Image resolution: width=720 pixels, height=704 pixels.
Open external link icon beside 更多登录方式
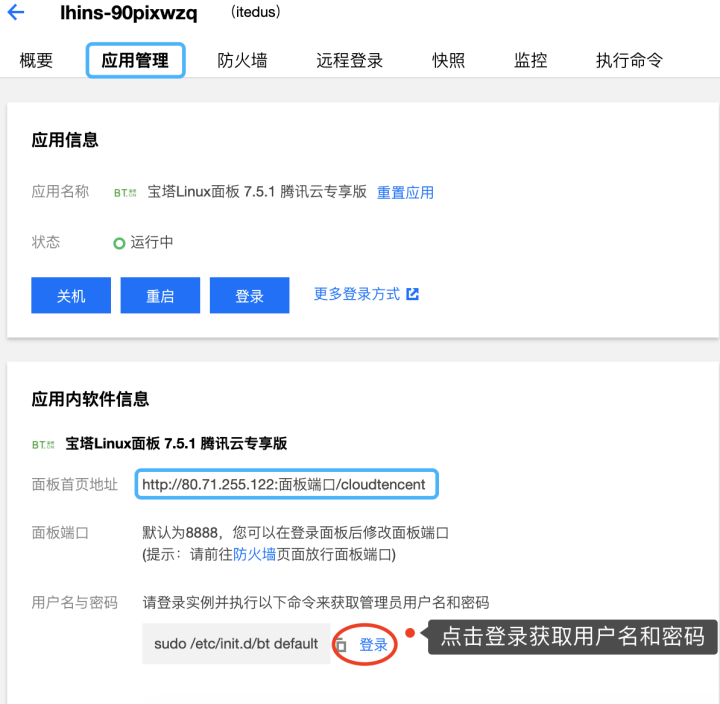[413, 294]
